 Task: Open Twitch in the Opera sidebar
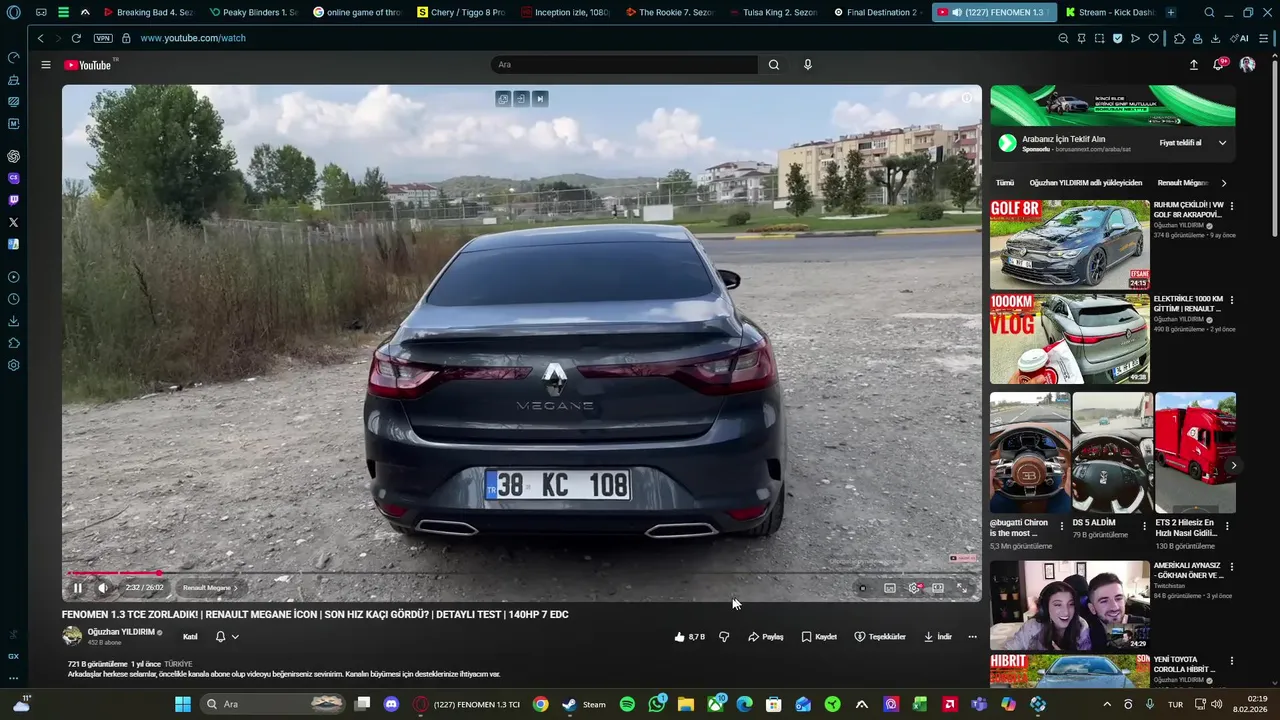pyautogui.click(x=13, y=200)
